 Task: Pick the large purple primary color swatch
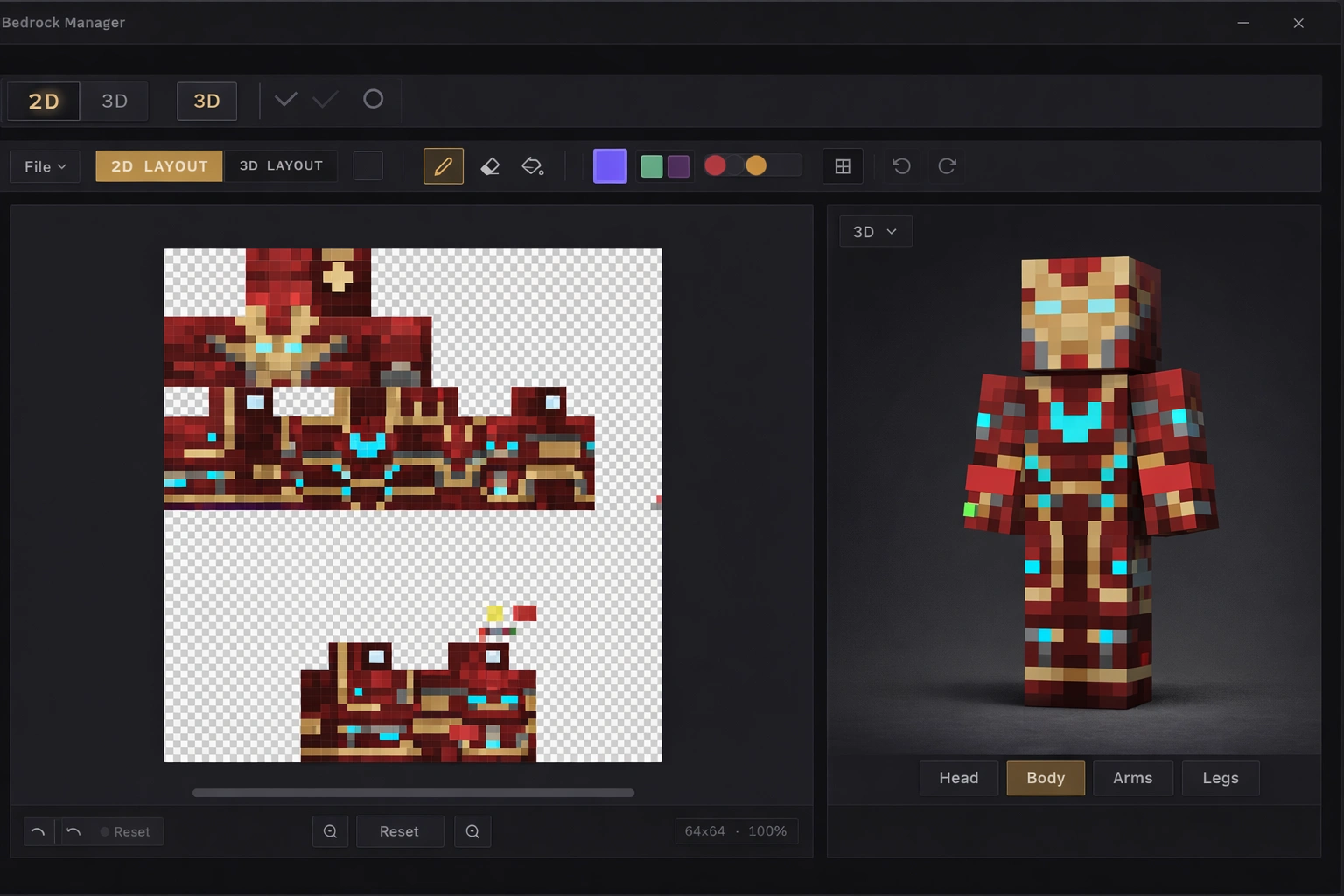(x=610, y=166)
